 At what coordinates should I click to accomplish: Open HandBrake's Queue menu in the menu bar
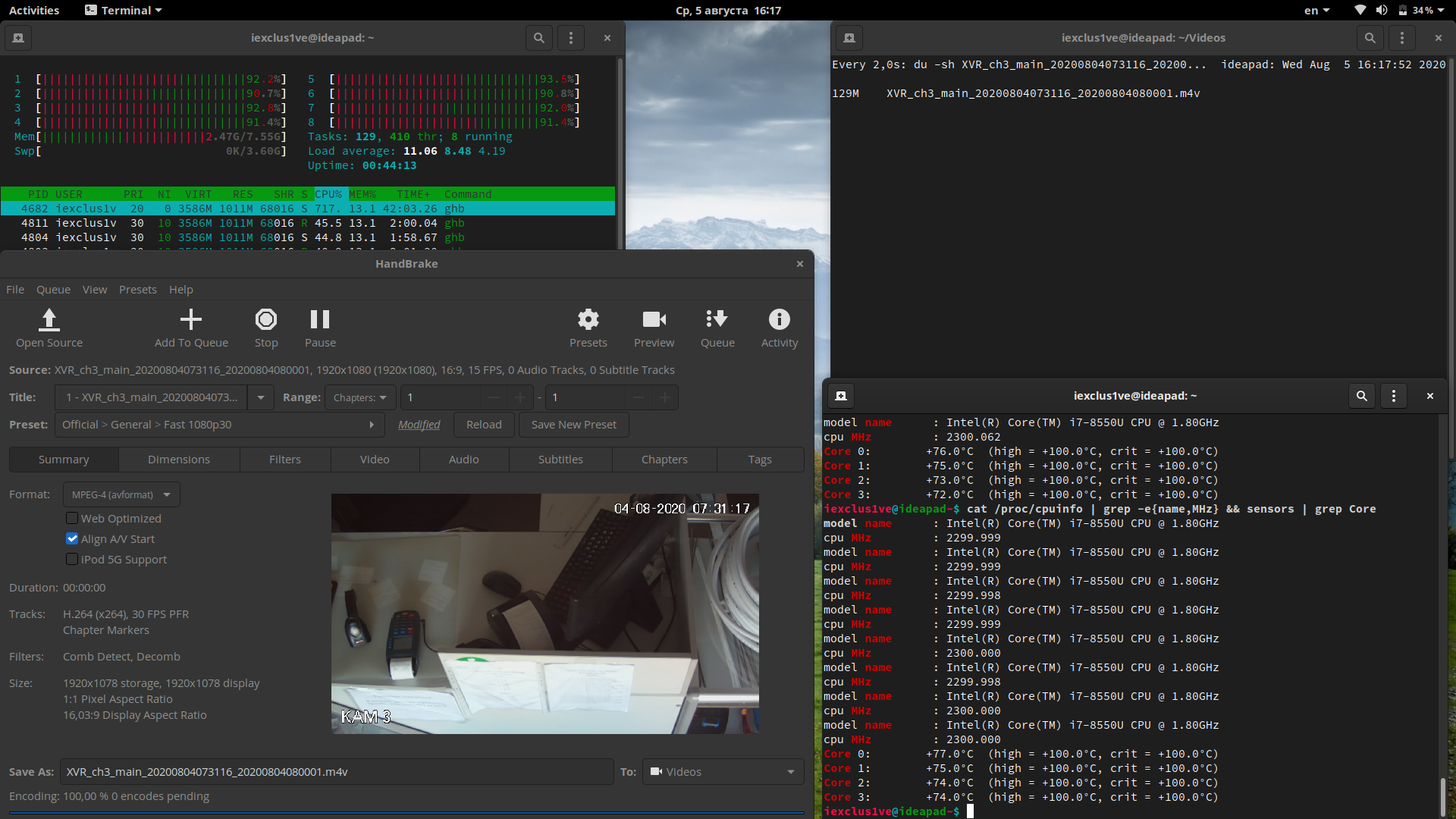pos(53,290)
